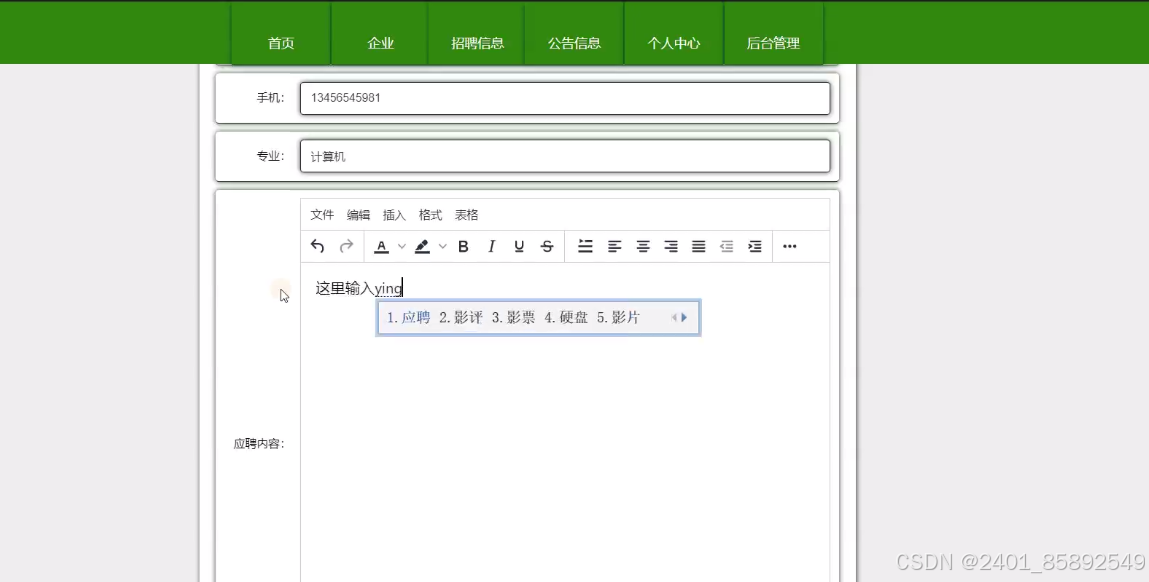Undo the last edit in the editor
The height and width of the screenshot is (582, 1149).
tap(317, 246)
